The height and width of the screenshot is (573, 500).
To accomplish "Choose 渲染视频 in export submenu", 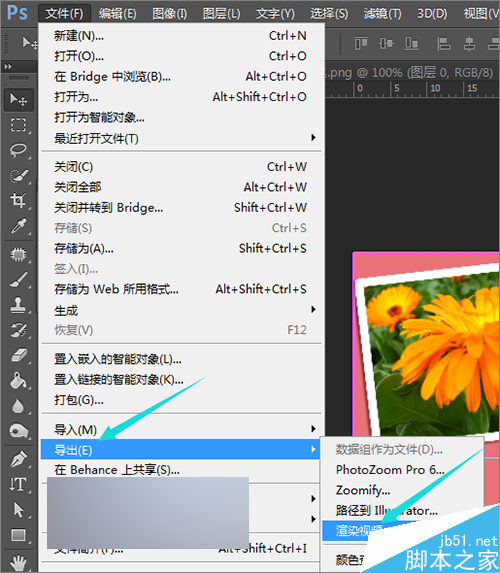I will pos(360,530).
